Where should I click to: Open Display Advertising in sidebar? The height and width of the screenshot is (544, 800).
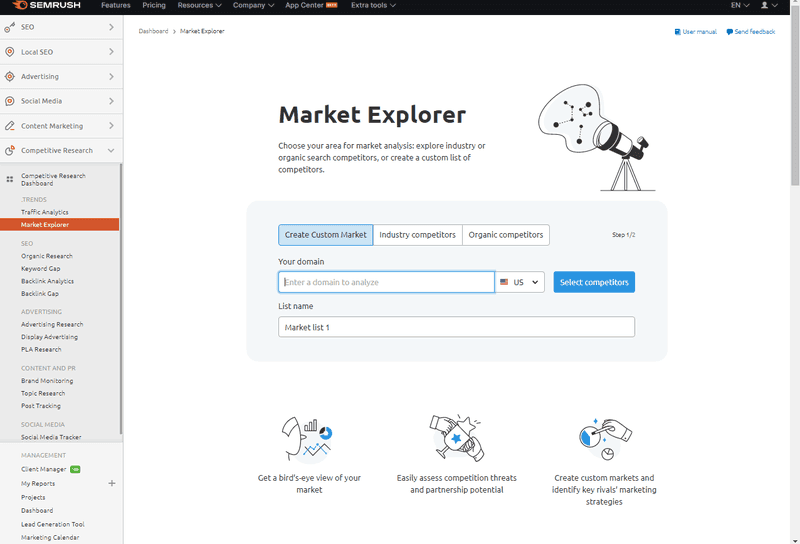click(49, 337)
